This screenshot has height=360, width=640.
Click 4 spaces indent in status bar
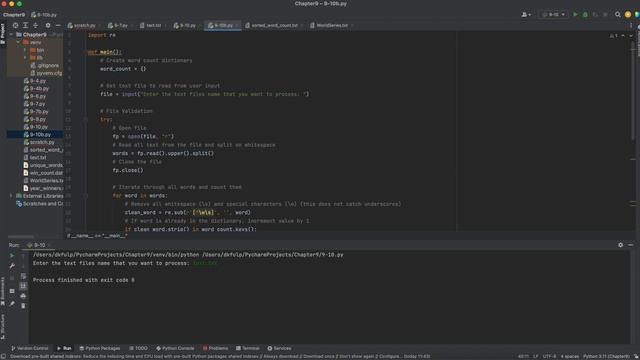569,357
